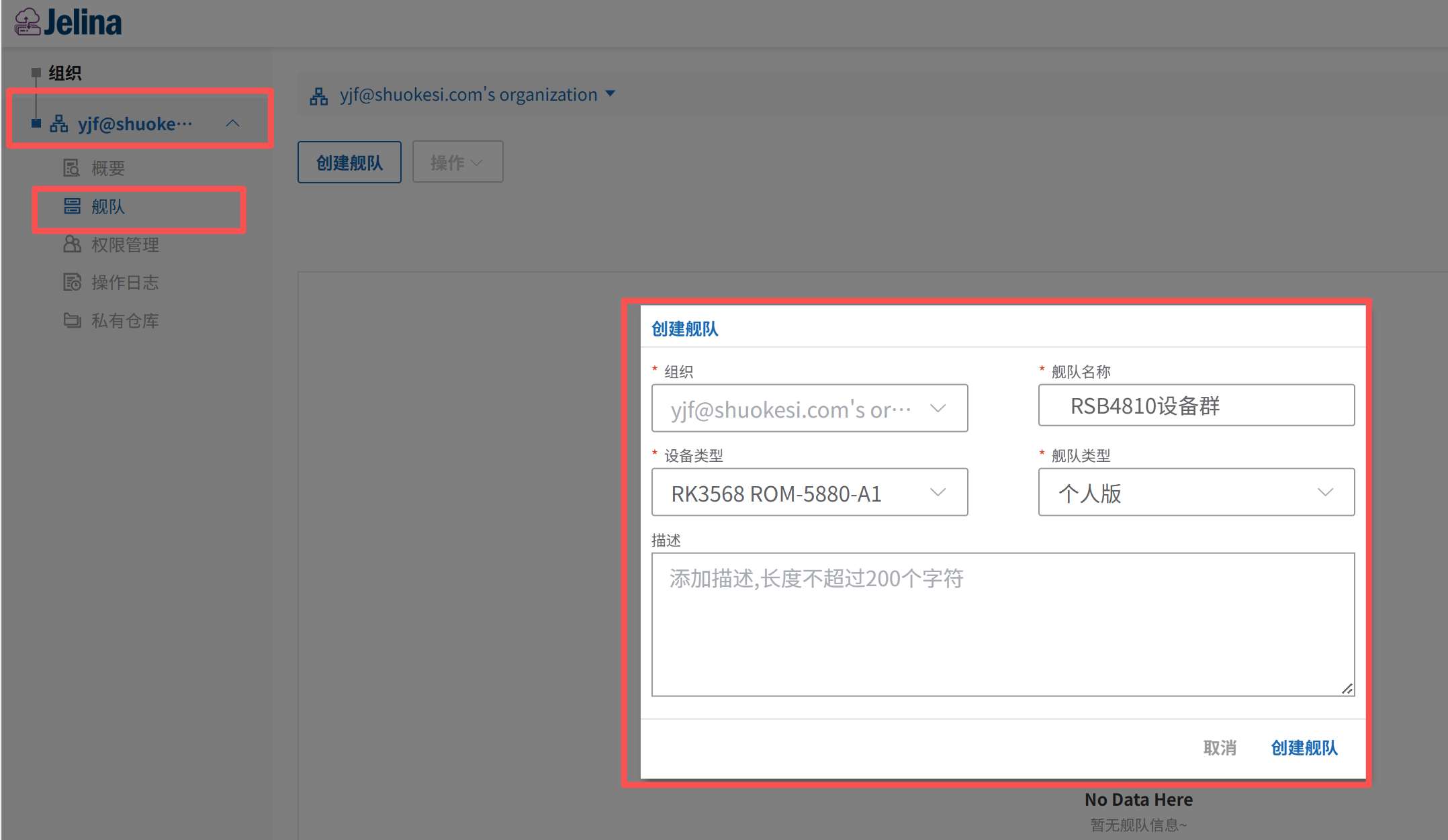The image size is (1448, 840).
Task: Click the 权限管理 users icon
Action: pos(72,244)
